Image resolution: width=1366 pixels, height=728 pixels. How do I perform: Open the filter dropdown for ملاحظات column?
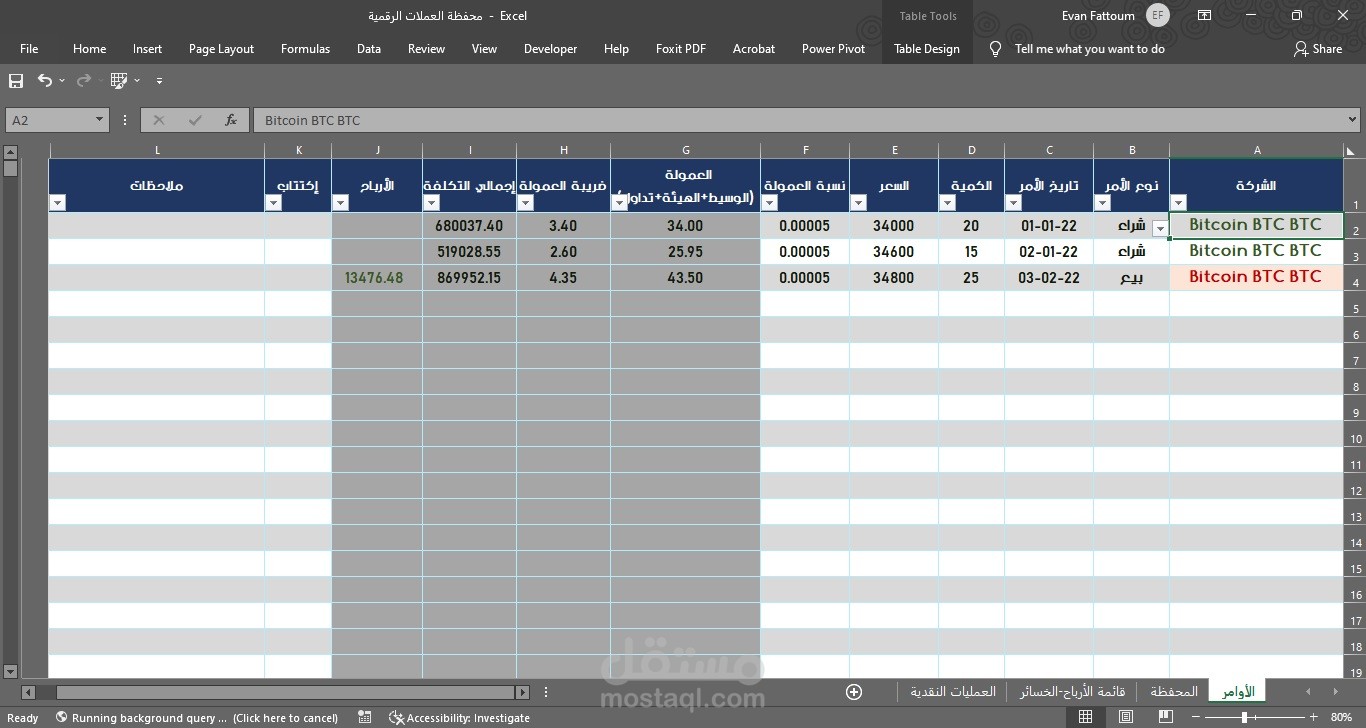coord(57,203)
